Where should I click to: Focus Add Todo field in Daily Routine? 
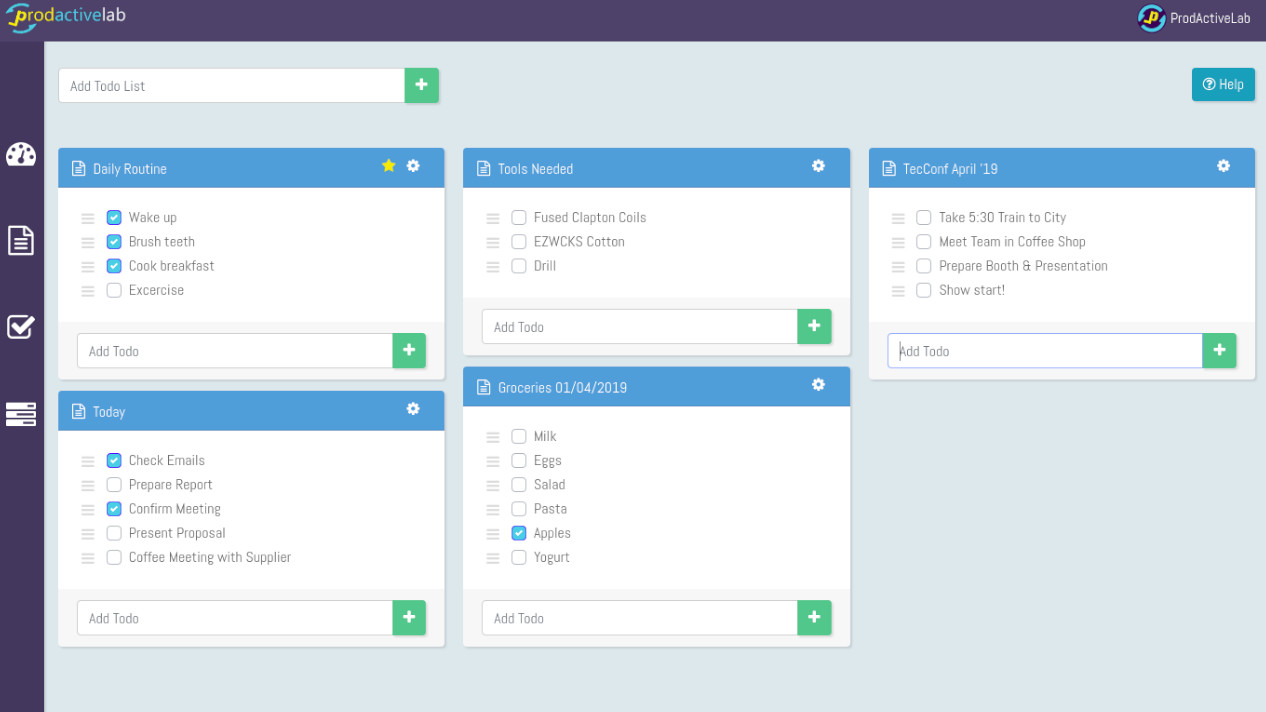pos(235,351)
